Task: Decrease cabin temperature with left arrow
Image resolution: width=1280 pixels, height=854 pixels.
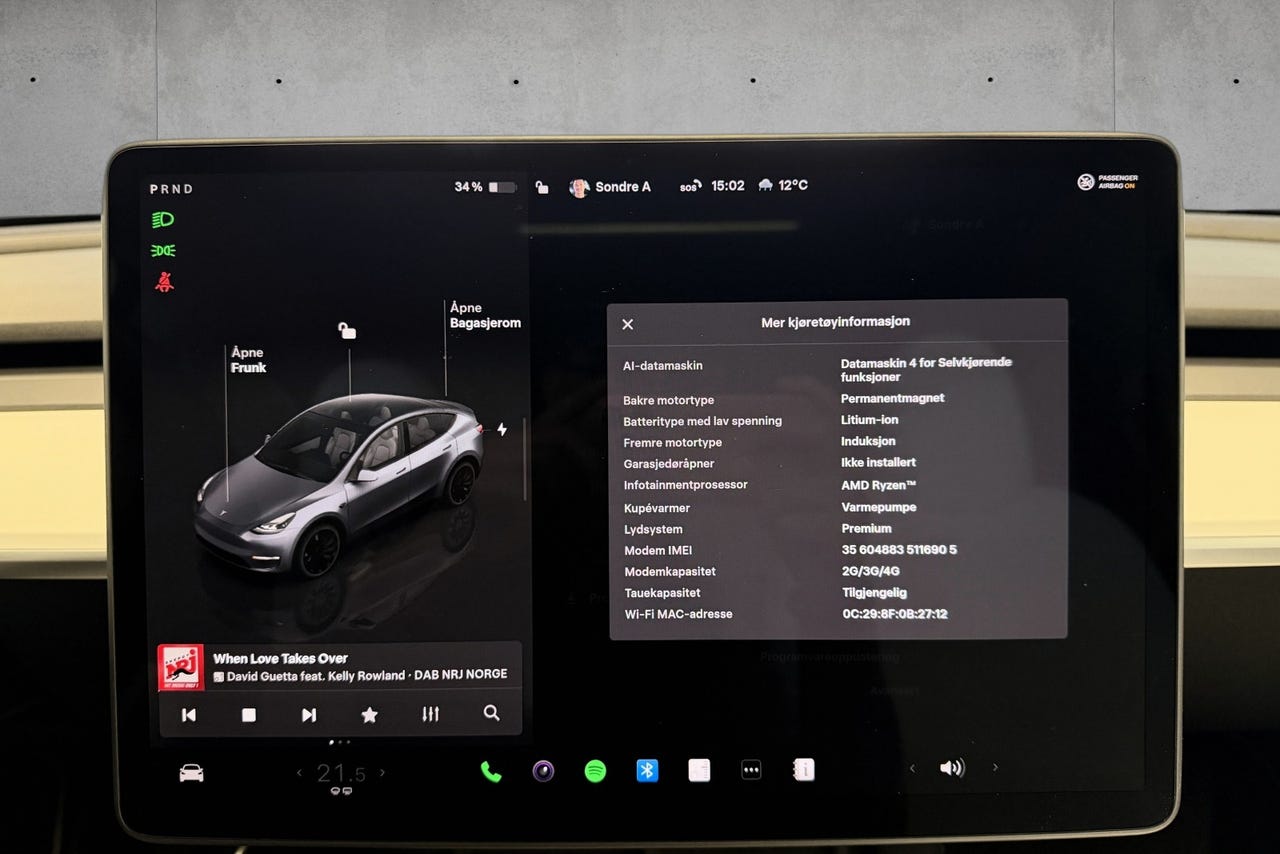Action: (x=298, y=773)
